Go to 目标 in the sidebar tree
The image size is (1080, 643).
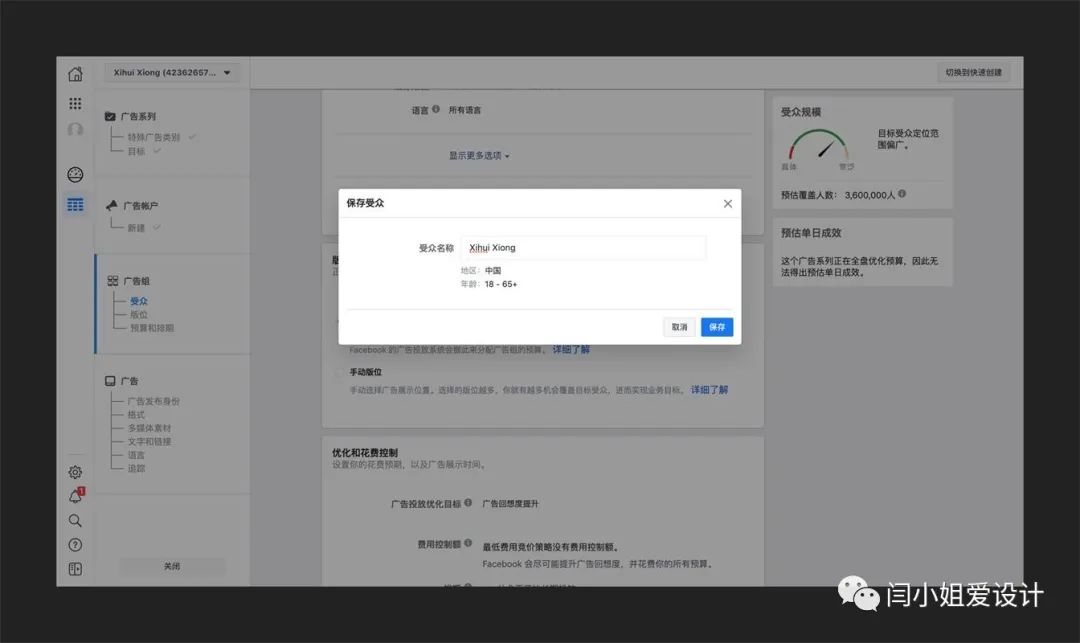[x=136, y=151]
